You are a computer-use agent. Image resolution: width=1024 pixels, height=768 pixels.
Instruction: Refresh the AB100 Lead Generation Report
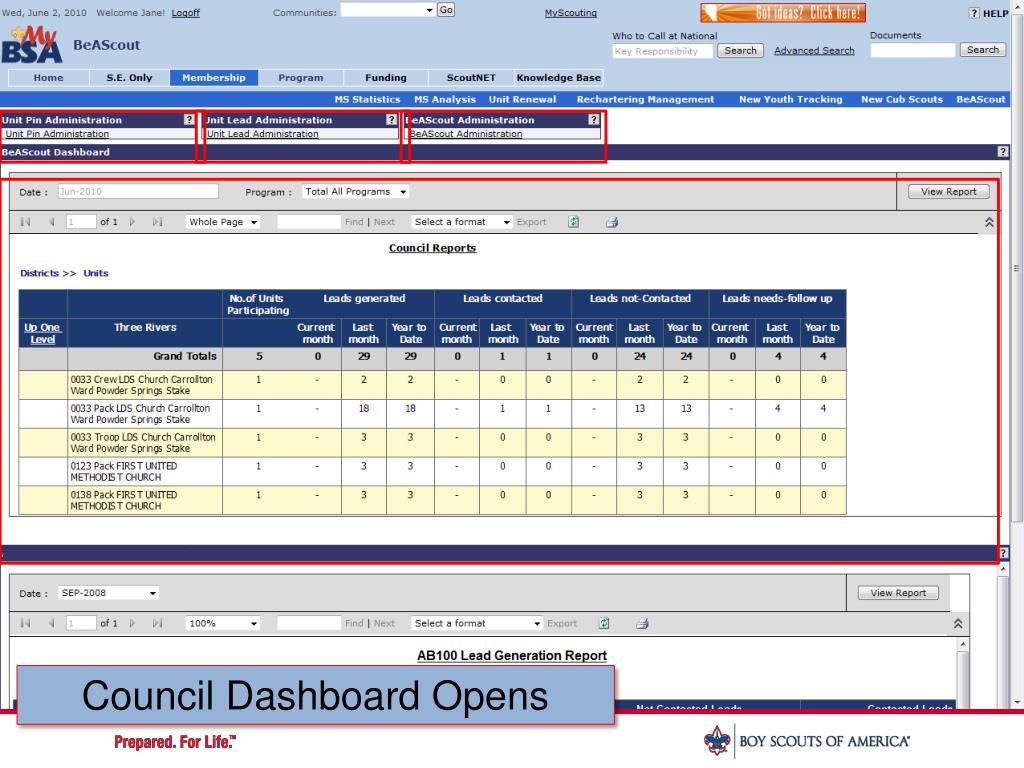click(604, 624)
